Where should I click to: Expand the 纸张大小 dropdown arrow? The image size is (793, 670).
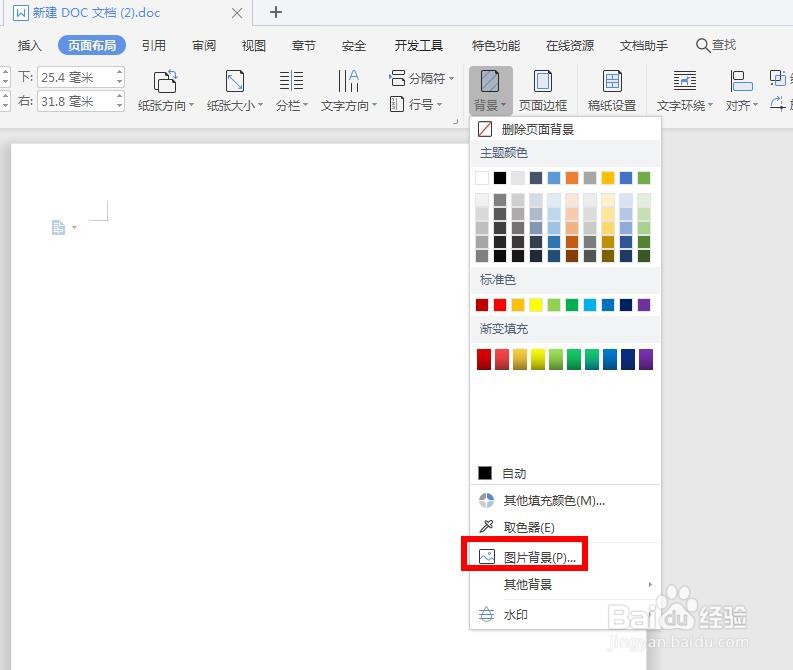[x=260, y=105]
